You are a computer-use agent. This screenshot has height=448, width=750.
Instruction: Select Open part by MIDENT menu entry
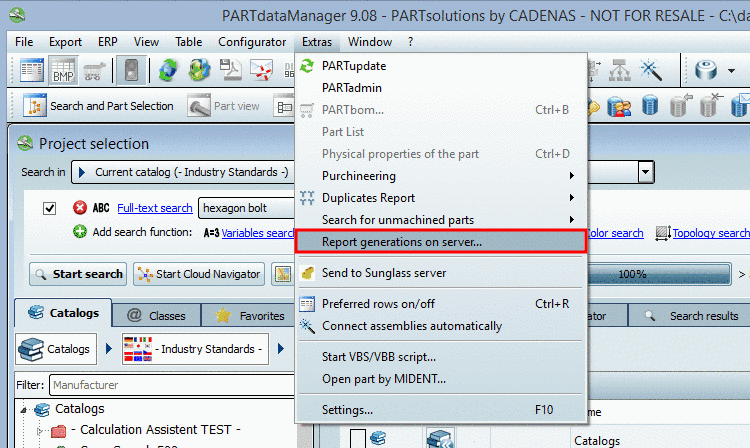click(x=441, y=379)
